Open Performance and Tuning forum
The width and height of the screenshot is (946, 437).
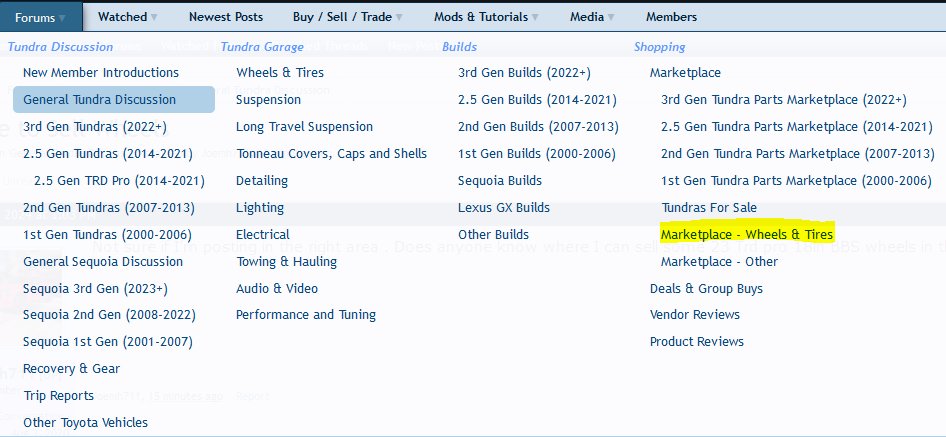pos(306,314)
